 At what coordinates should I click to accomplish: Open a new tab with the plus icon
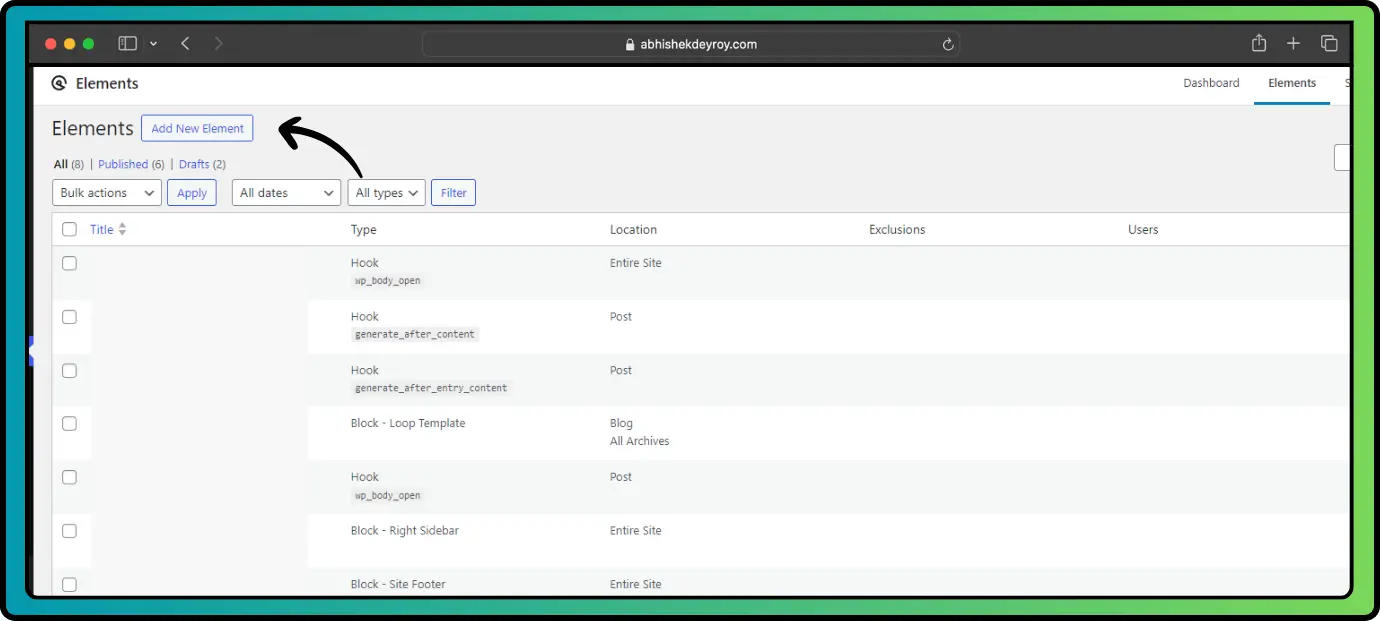(x=1293, y=43)
